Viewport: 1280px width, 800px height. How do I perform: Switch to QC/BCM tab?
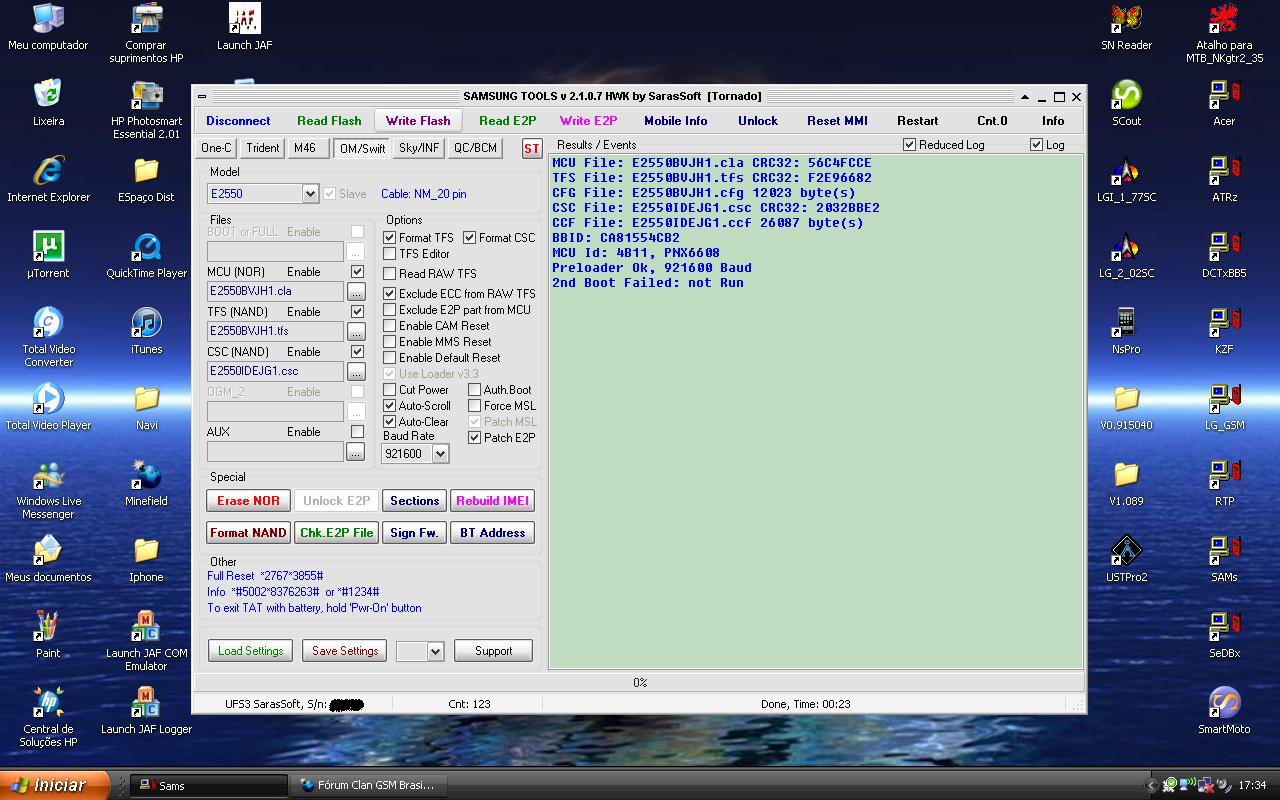coord(475,148)
